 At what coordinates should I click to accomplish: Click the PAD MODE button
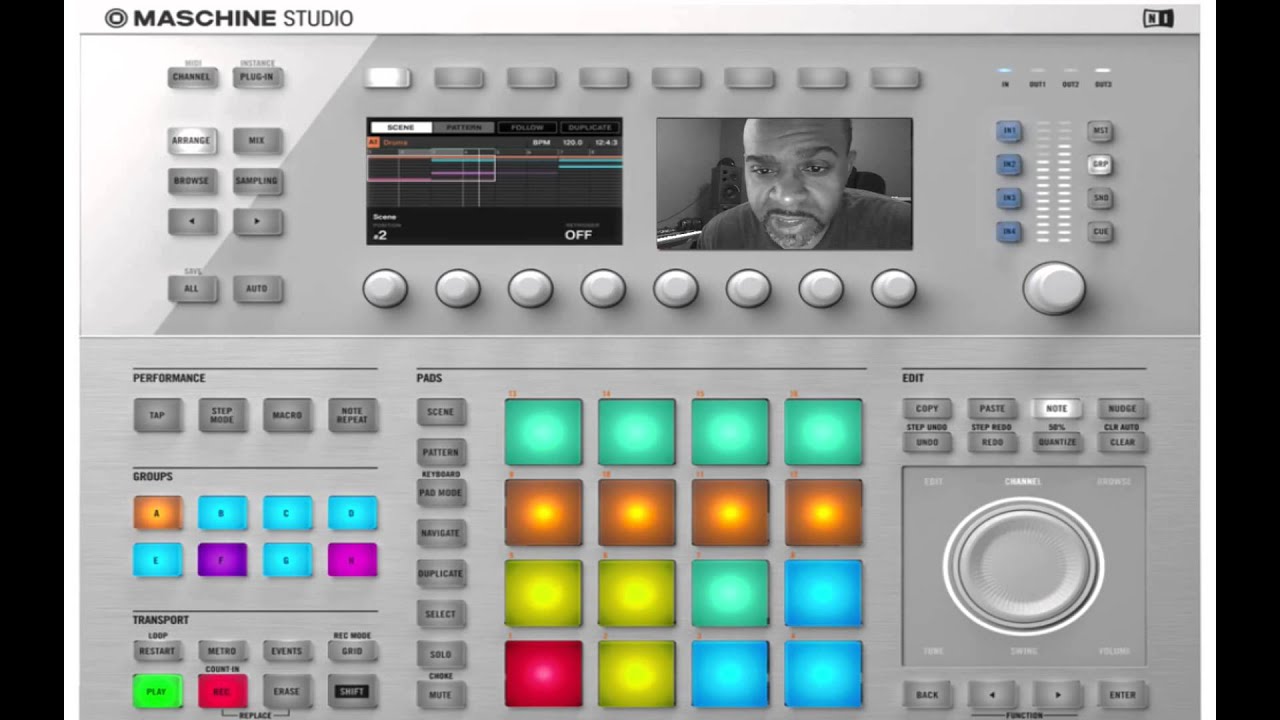[x=441, y=492]
